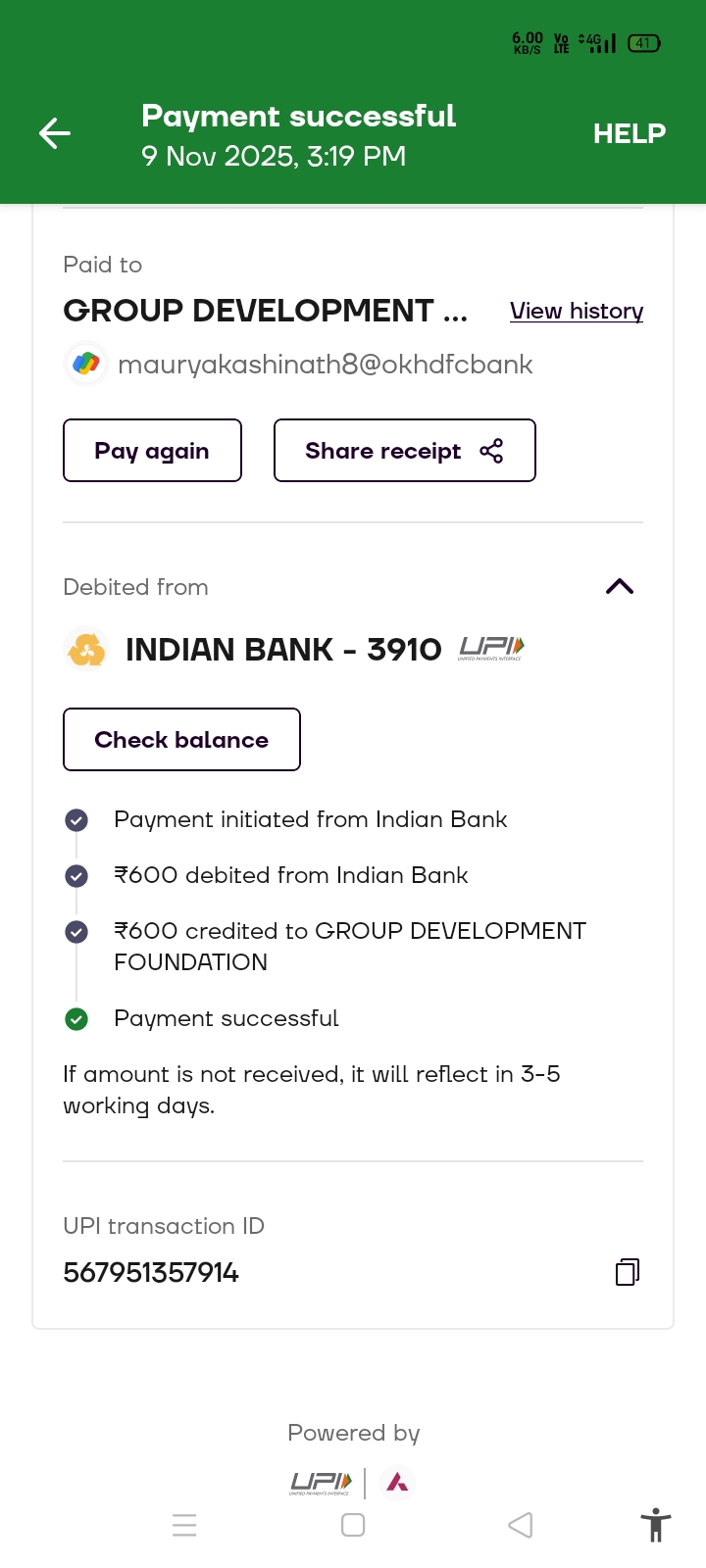Tap the share icon on Share receipt
This screenshot has width=706, height=1568.
(491, 451)
